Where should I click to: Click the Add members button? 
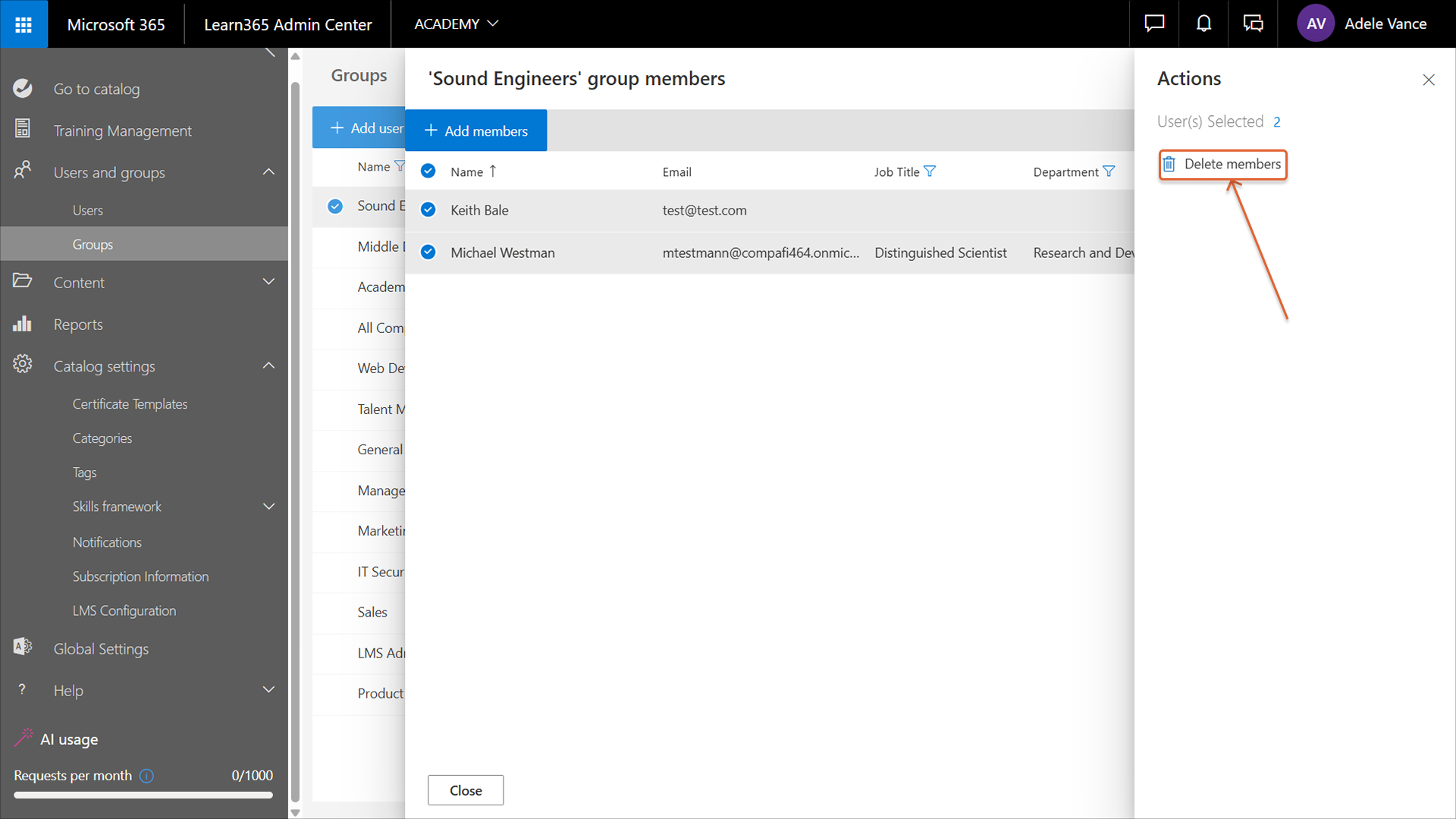475,130
